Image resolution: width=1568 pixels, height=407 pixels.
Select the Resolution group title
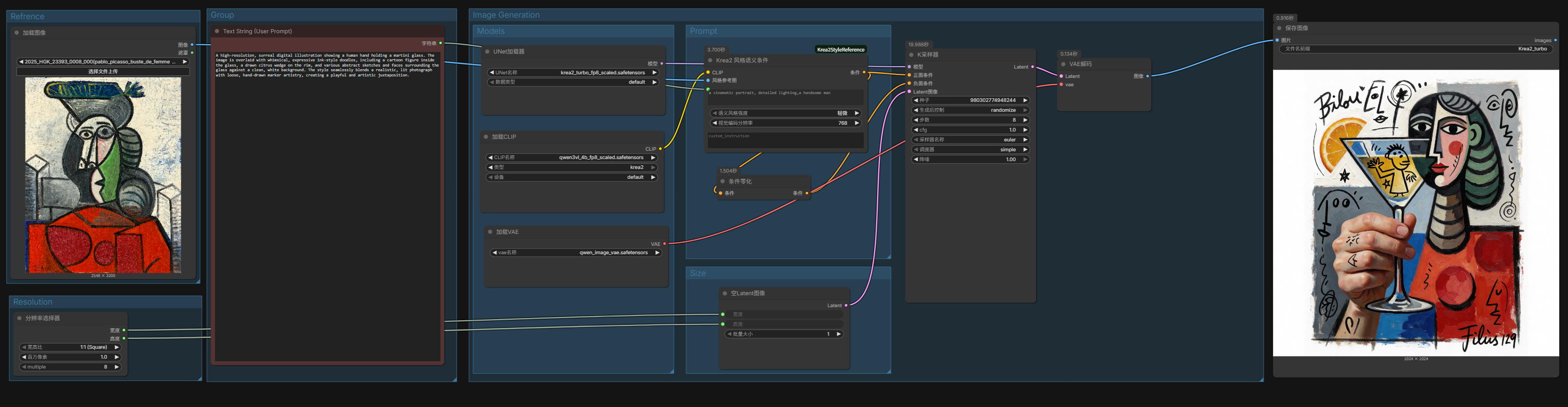(33, 302)
